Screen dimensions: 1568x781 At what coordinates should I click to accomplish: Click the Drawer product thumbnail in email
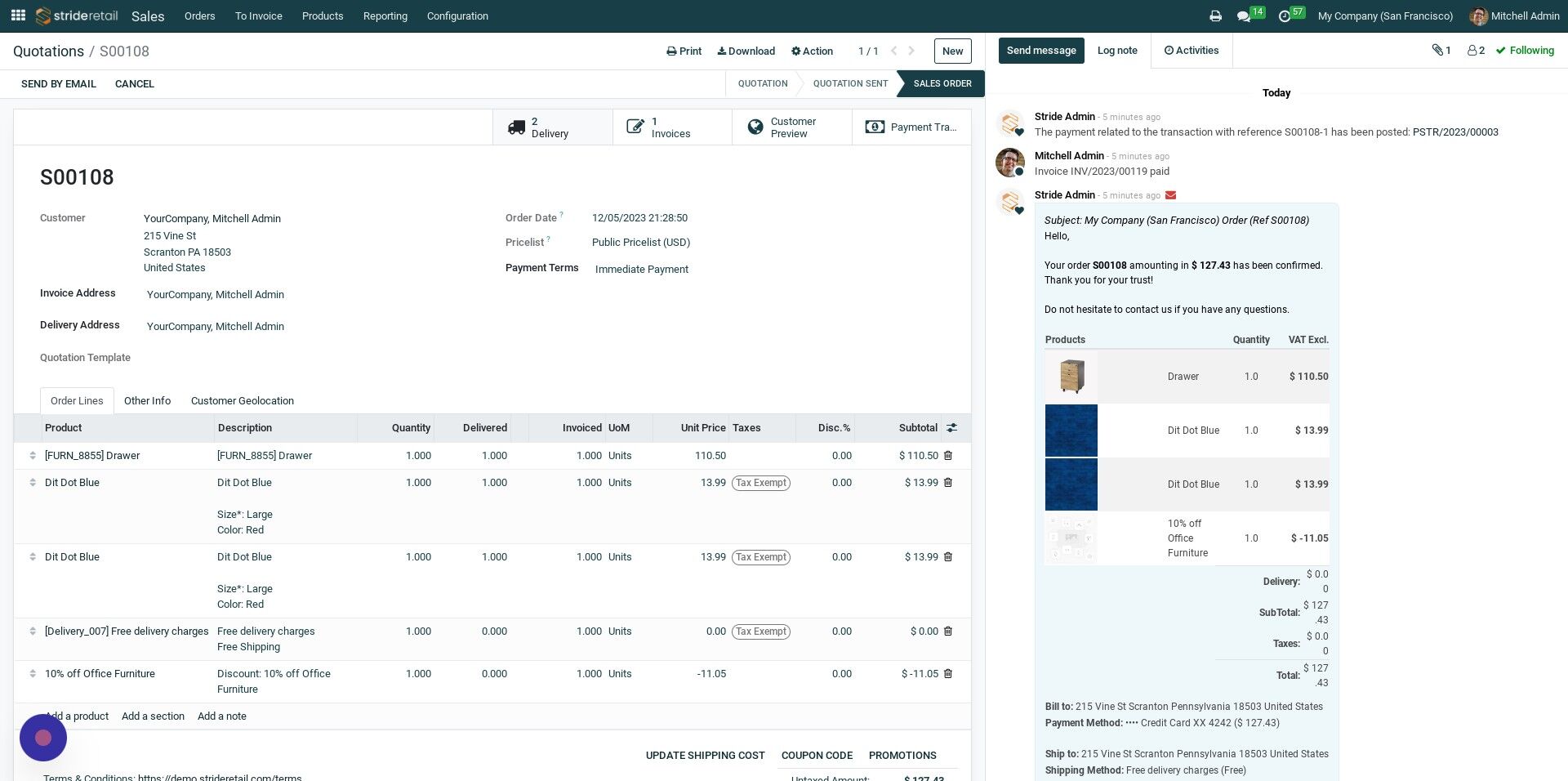pos(1071,377)
